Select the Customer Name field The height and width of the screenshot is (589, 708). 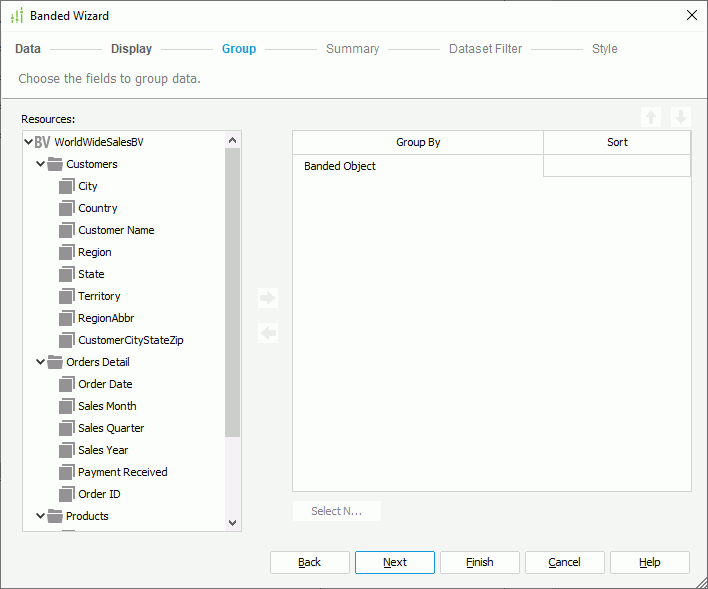pyautogui.click(x=116, y=230)
